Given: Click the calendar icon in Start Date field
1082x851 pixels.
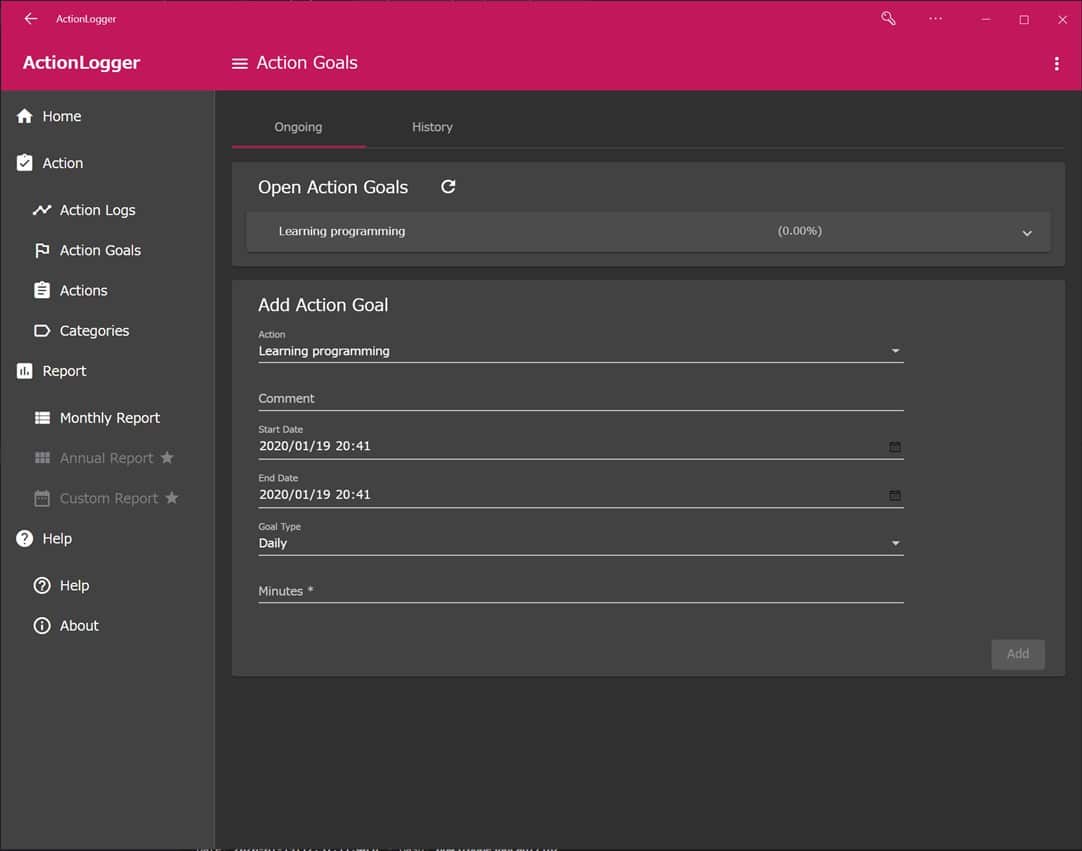Looking at the screenshot, I should (x=895, y=447).
